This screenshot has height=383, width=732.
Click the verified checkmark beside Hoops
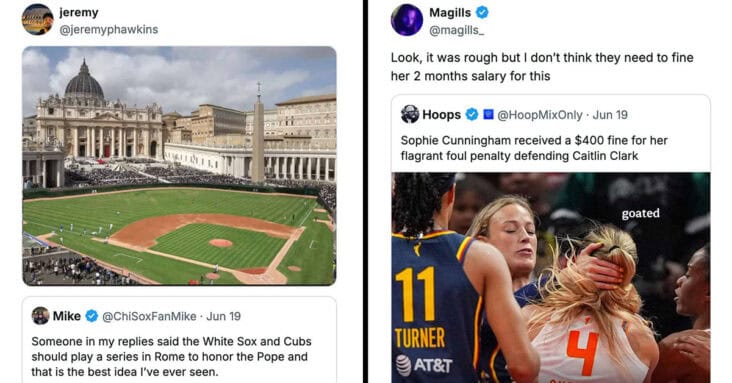coord(472,114)
